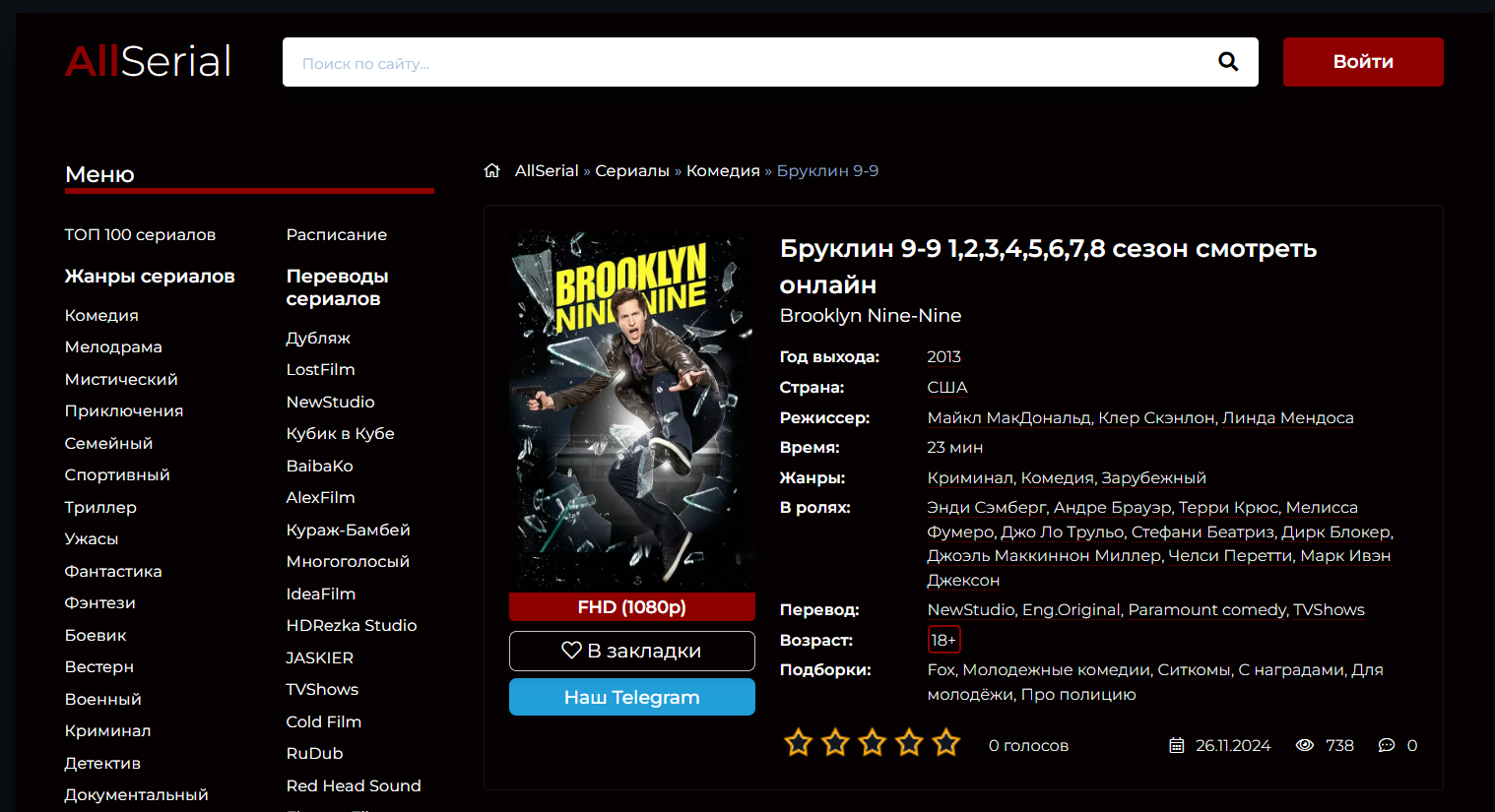Open the Расписание menu entry

(x=336, y=235)
